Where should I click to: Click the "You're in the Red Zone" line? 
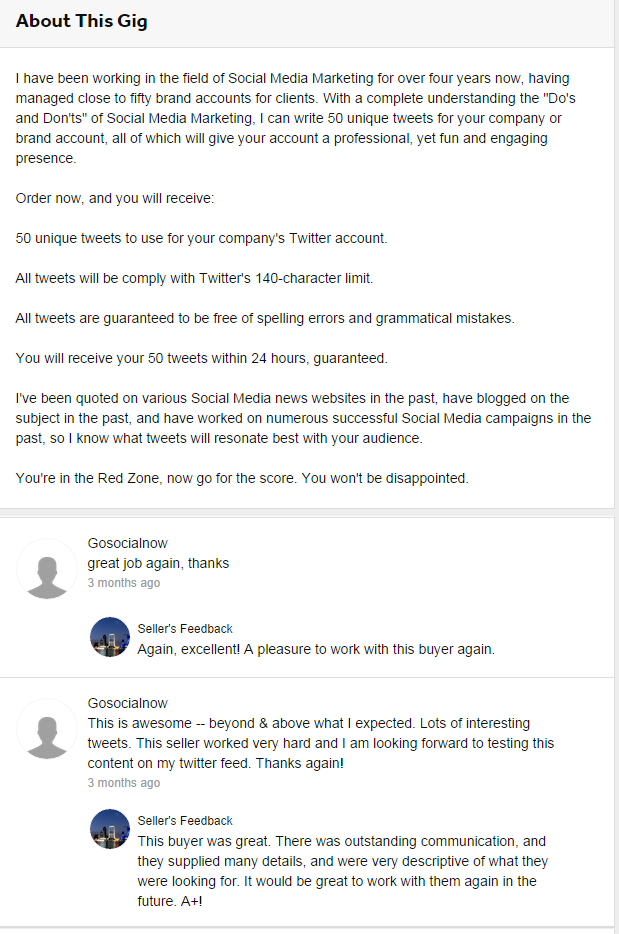(241, 478)
